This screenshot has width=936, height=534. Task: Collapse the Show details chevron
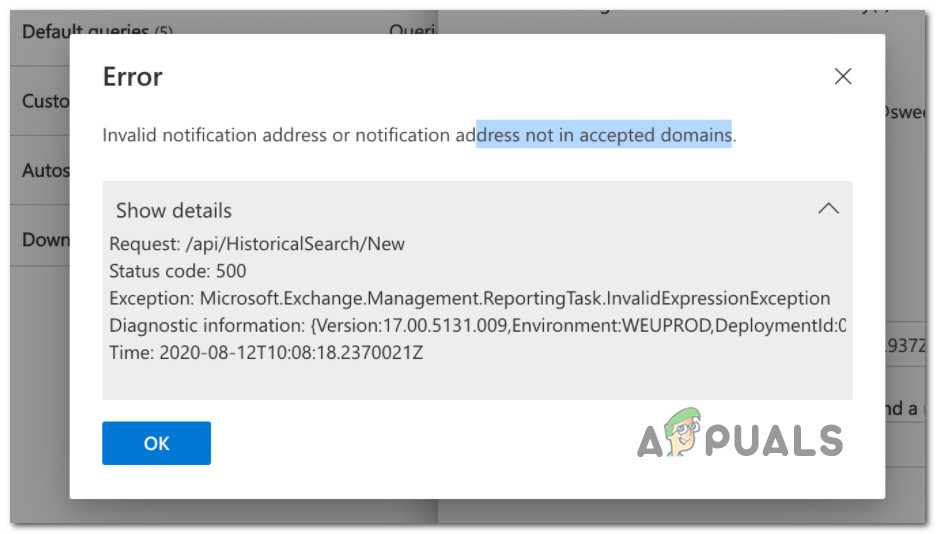[x=828, y=209]
